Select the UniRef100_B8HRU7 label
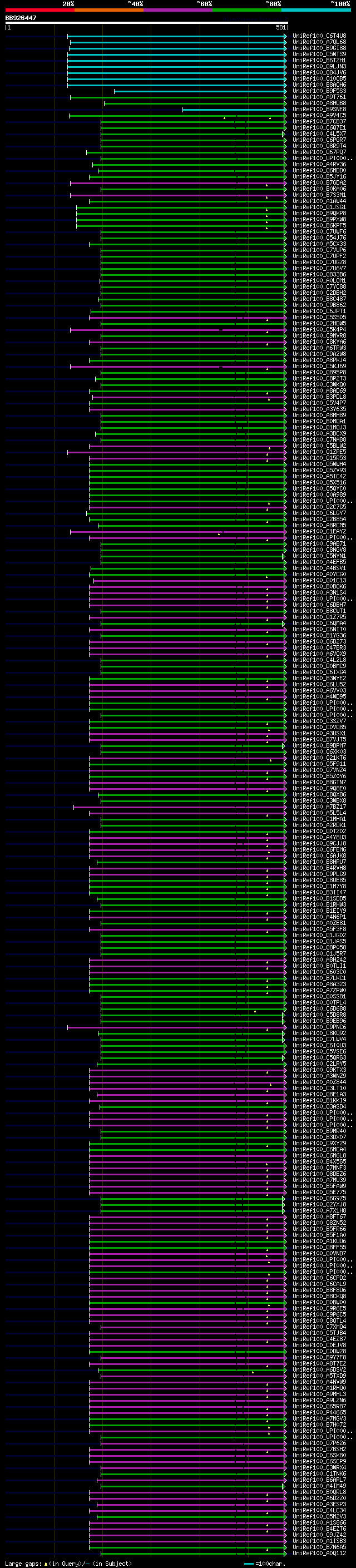Screen dimensions: 356x1568 click(319, 862)
